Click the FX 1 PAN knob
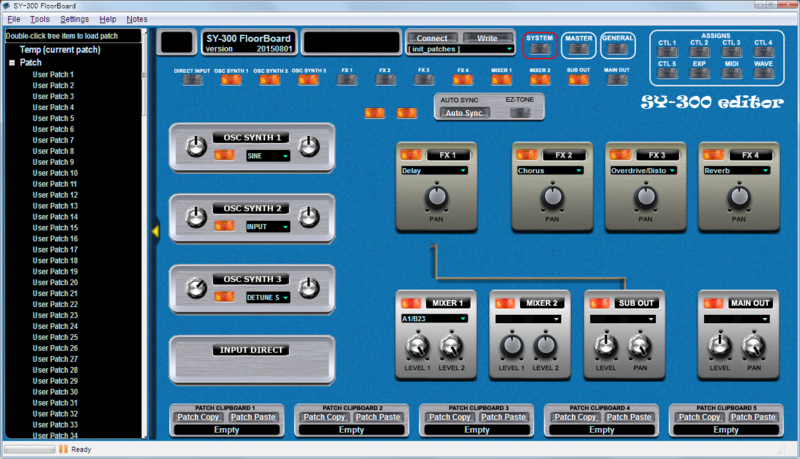 [x=436, y=197]
